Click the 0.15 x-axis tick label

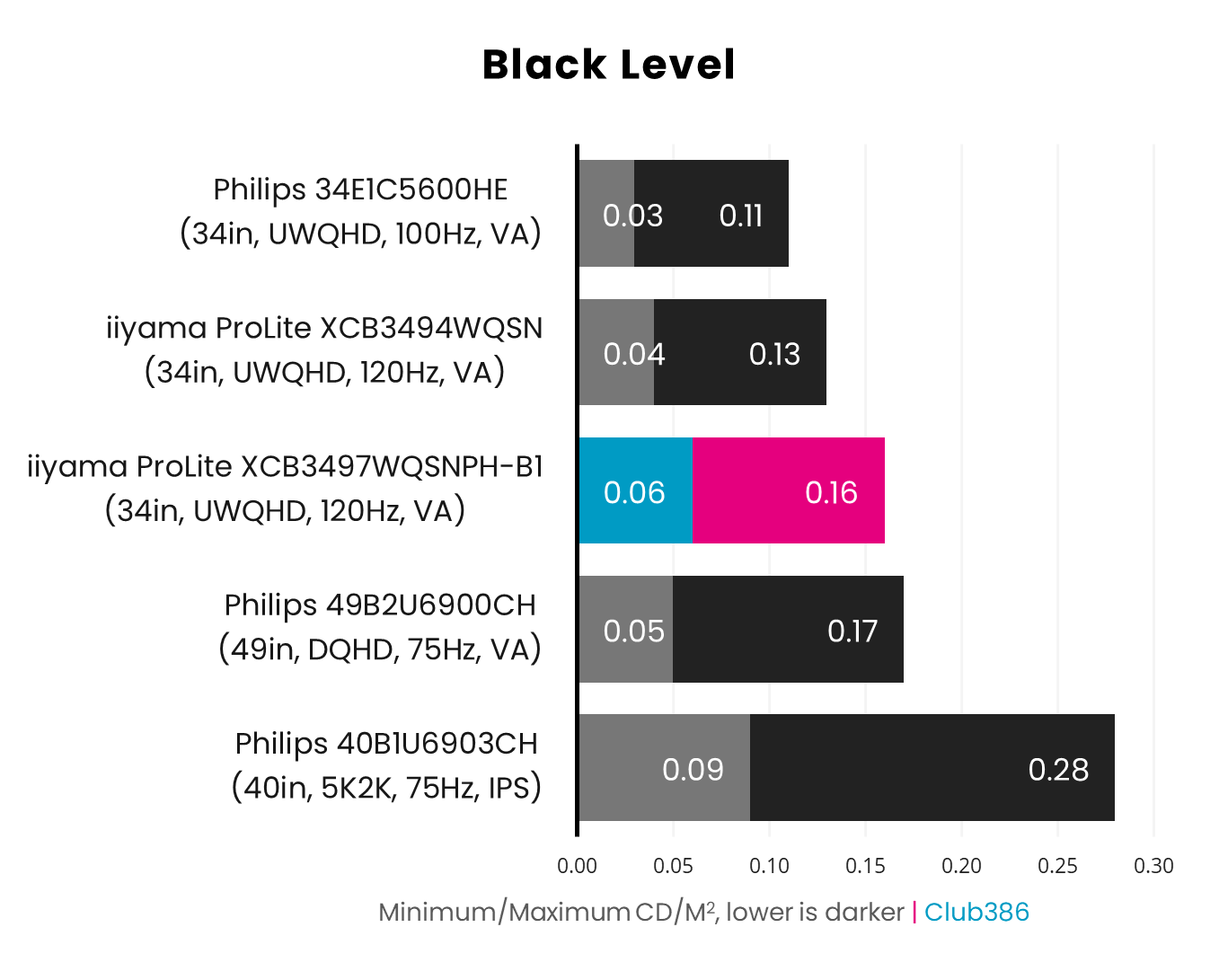coord(865,866)
